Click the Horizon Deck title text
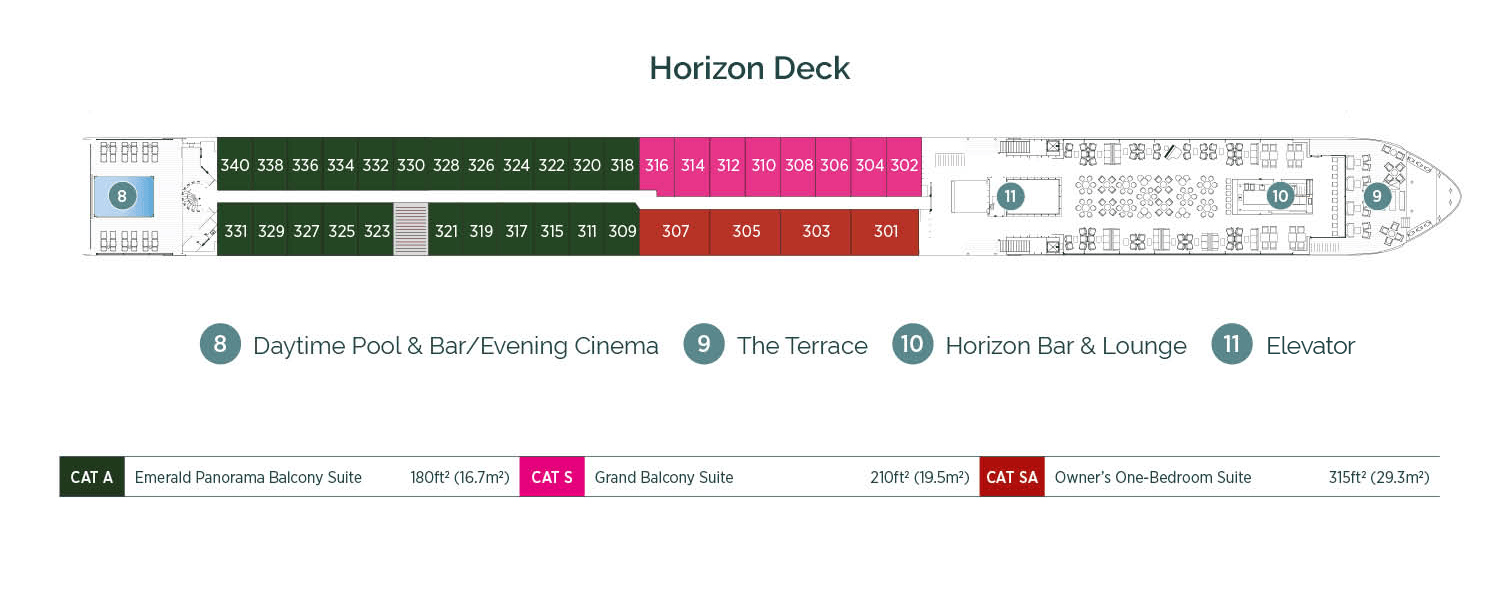 click(x=749, y=68)
